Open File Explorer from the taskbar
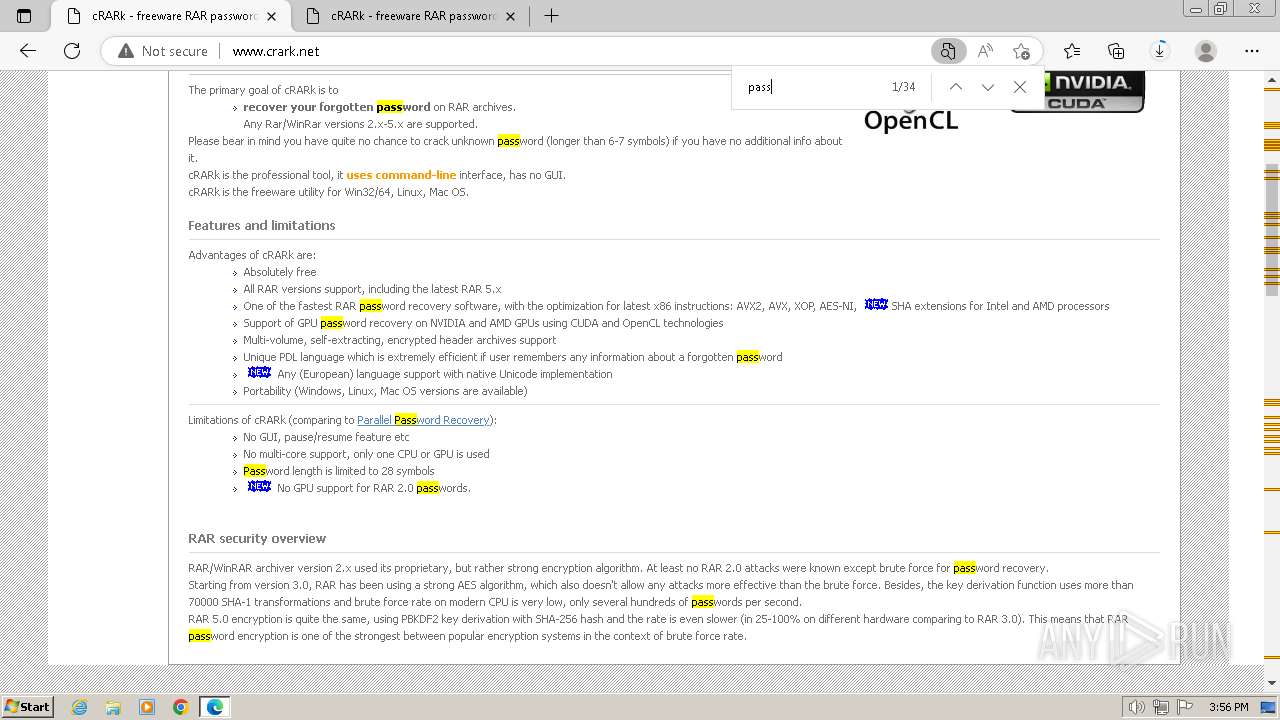This screenshot has height=720, width=1280. click(x=113, y=707)
